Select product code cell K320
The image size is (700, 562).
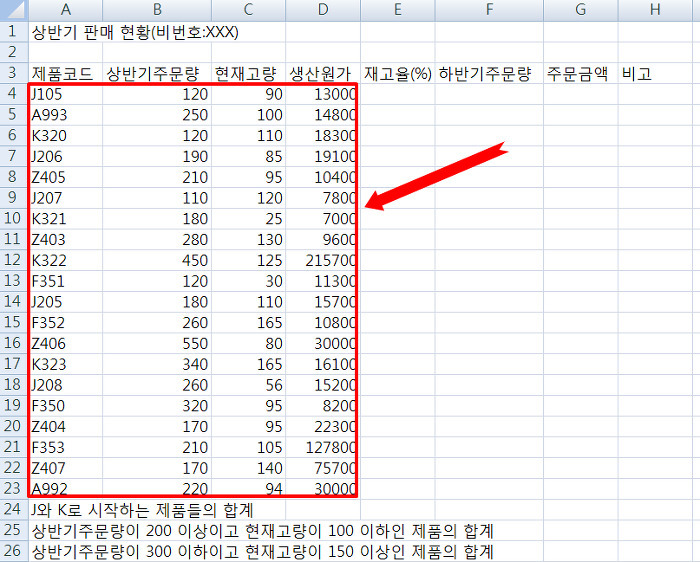click(x=65, y=135)
